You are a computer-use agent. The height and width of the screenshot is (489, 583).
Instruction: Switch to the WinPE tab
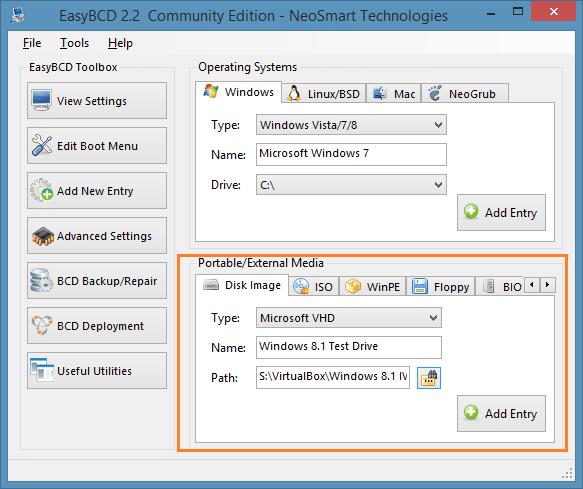coord(372,287)
